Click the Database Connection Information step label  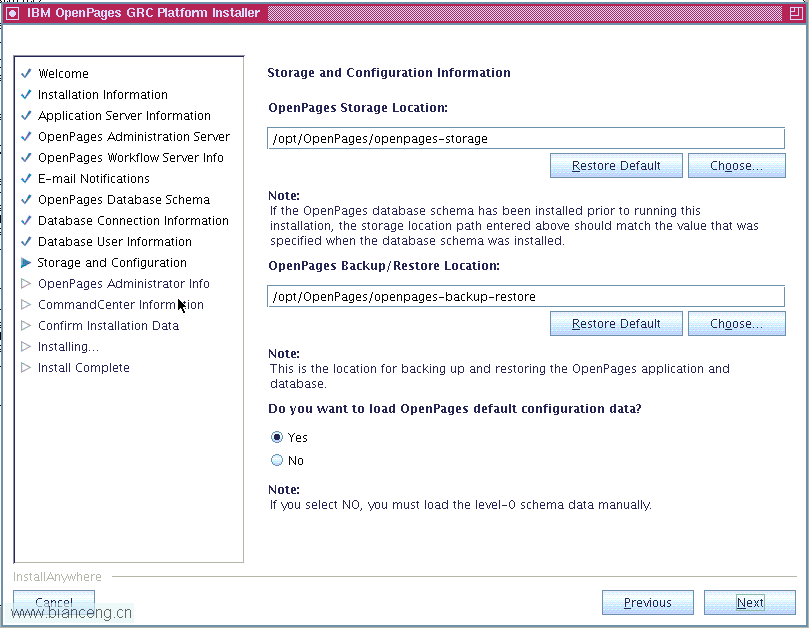click(133, 220)
